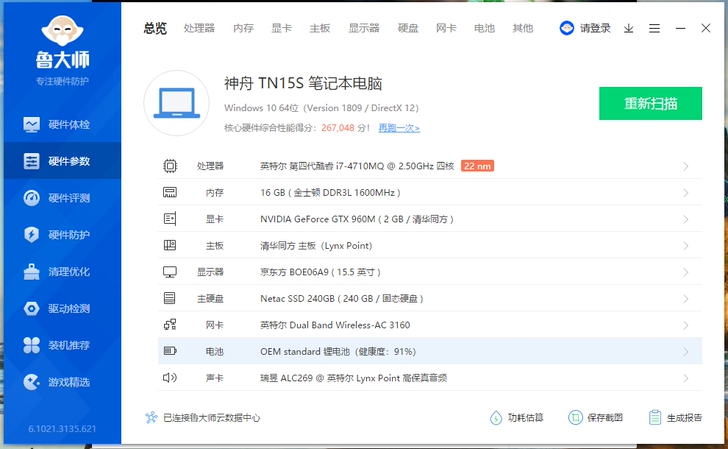This screenshot has height=449, width=728.
Task: Open 硬件体检 in sidebar
Action: pyautogui.click(x=62, y=124)
